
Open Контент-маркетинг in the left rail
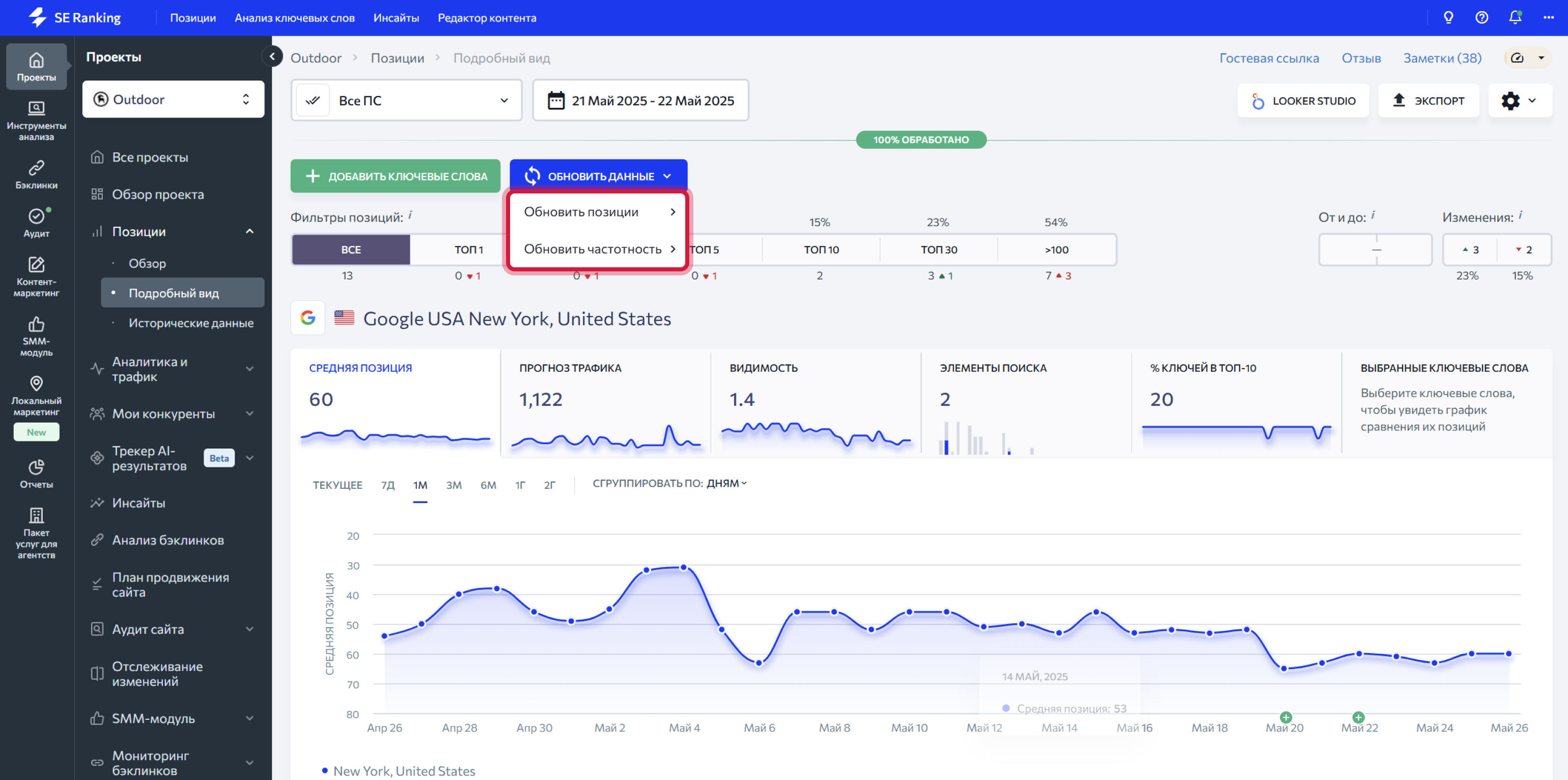coord(36,276)
